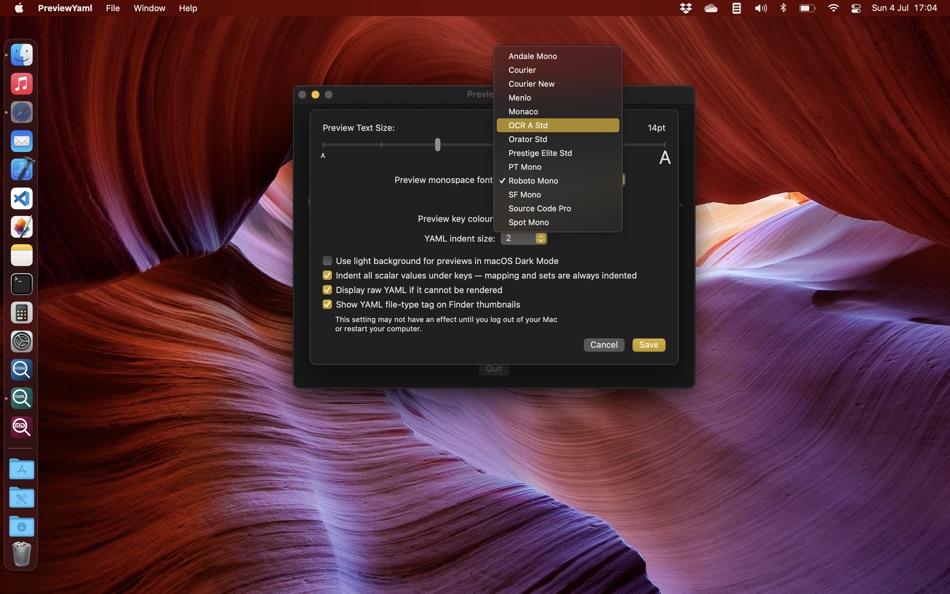The height and width of the screenshot is (594, 950).
Task: Open Pixelmator Pro from the Dock
Action: [22, 227]
